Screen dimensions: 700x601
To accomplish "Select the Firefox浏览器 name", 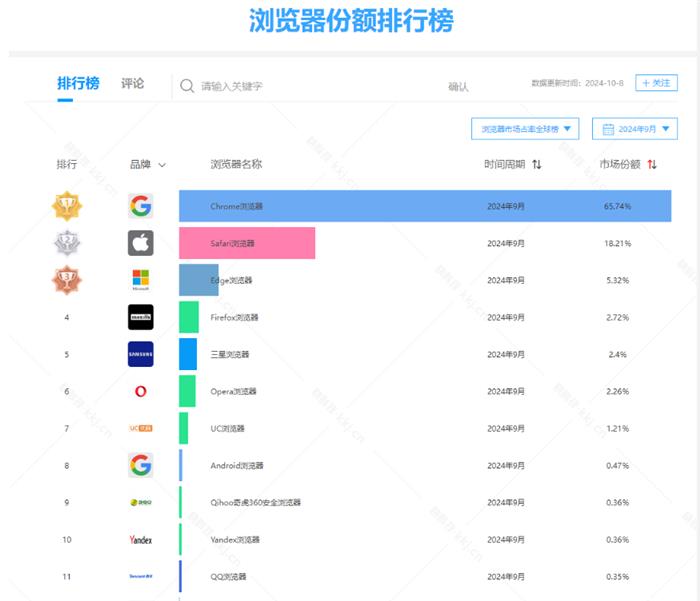I will [234, 317].
